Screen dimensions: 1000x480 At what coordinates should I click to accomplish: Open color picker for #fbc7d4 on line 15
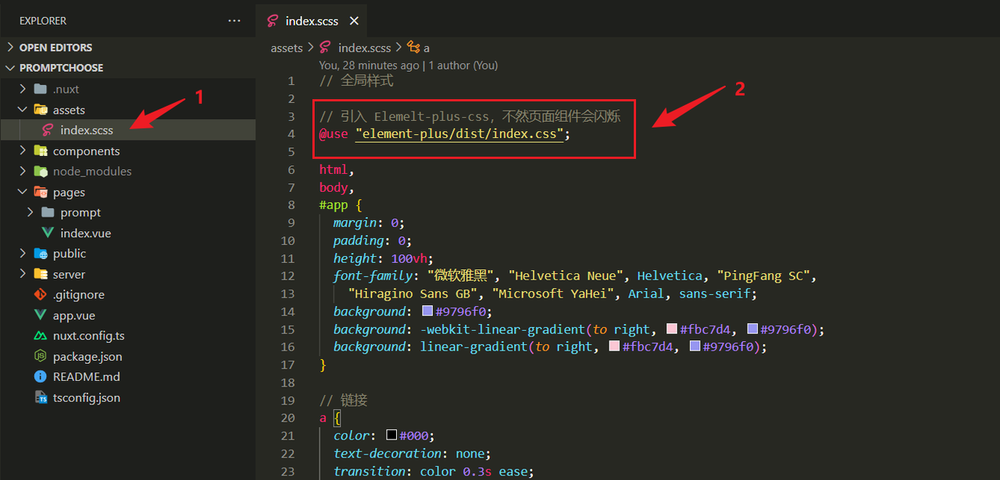tap(672, 330)
